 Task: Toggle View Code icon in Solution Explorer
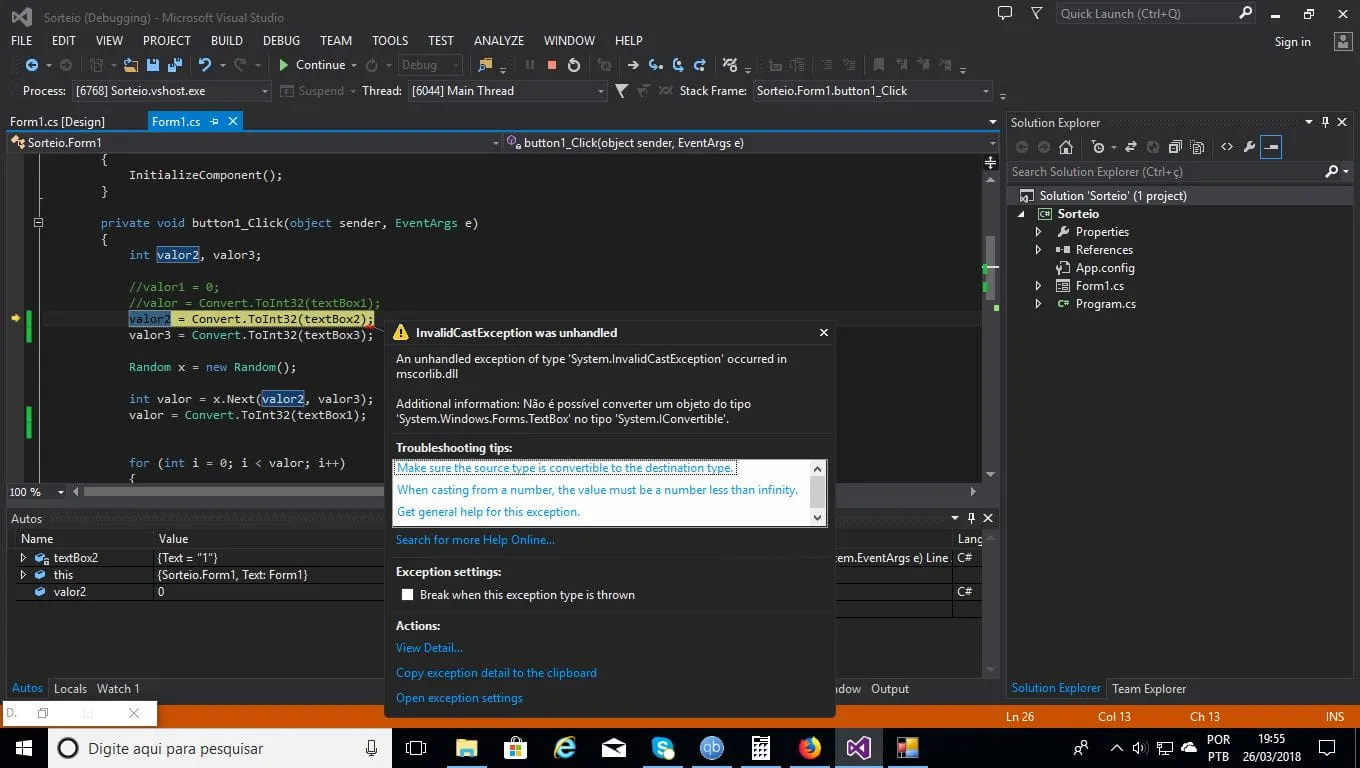1227,147
